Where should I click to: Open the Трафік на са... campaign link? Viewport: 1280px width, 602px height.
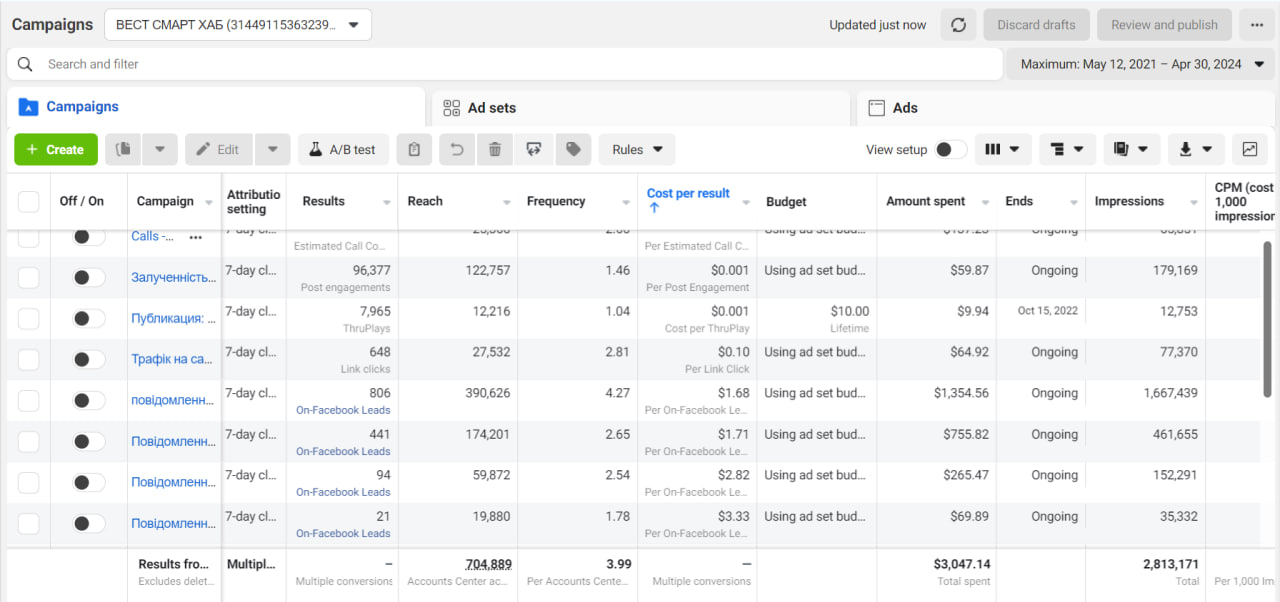172,359
